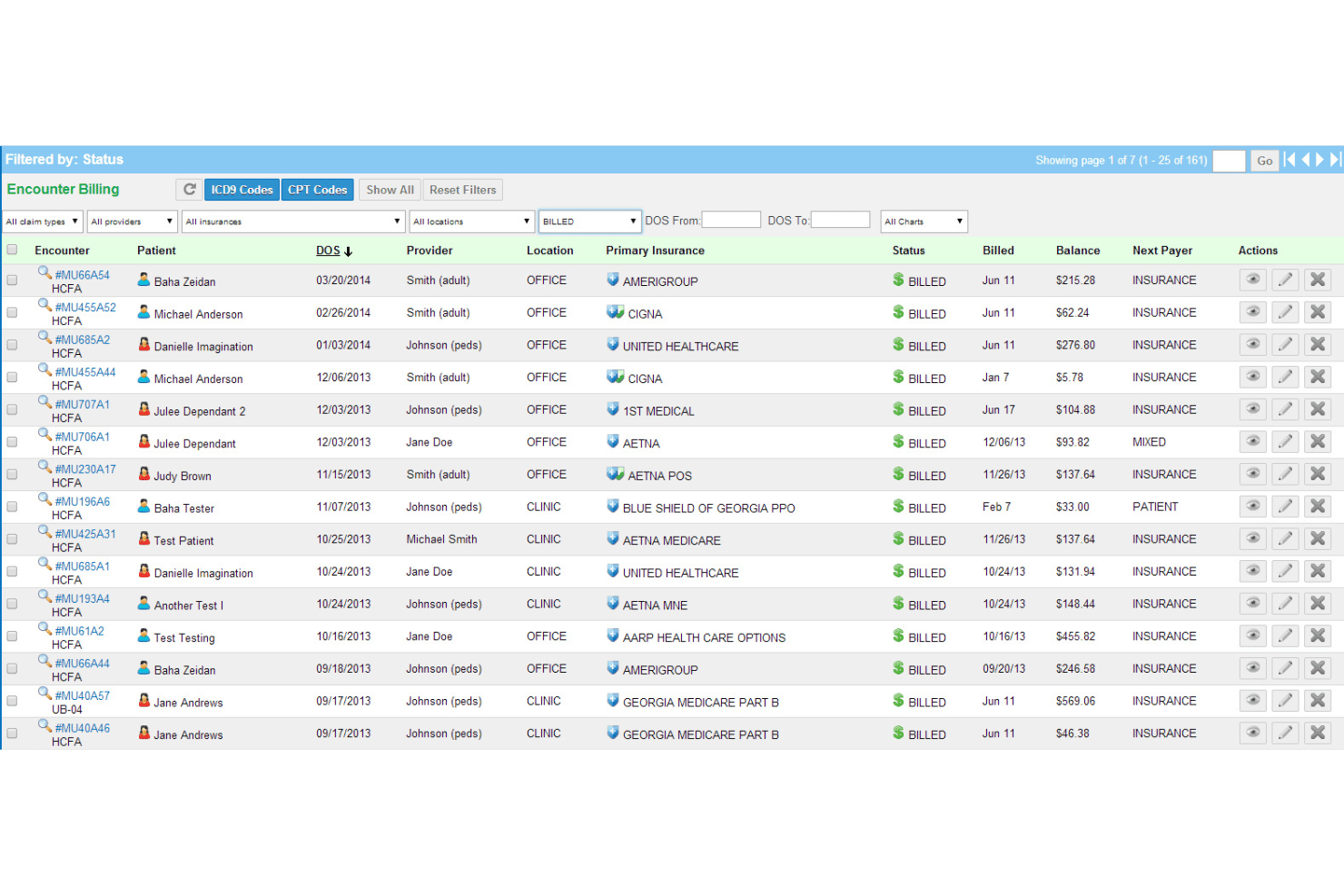Click the DOS To date field
The width and height of the screenshot is (1344, 896).
840,220
